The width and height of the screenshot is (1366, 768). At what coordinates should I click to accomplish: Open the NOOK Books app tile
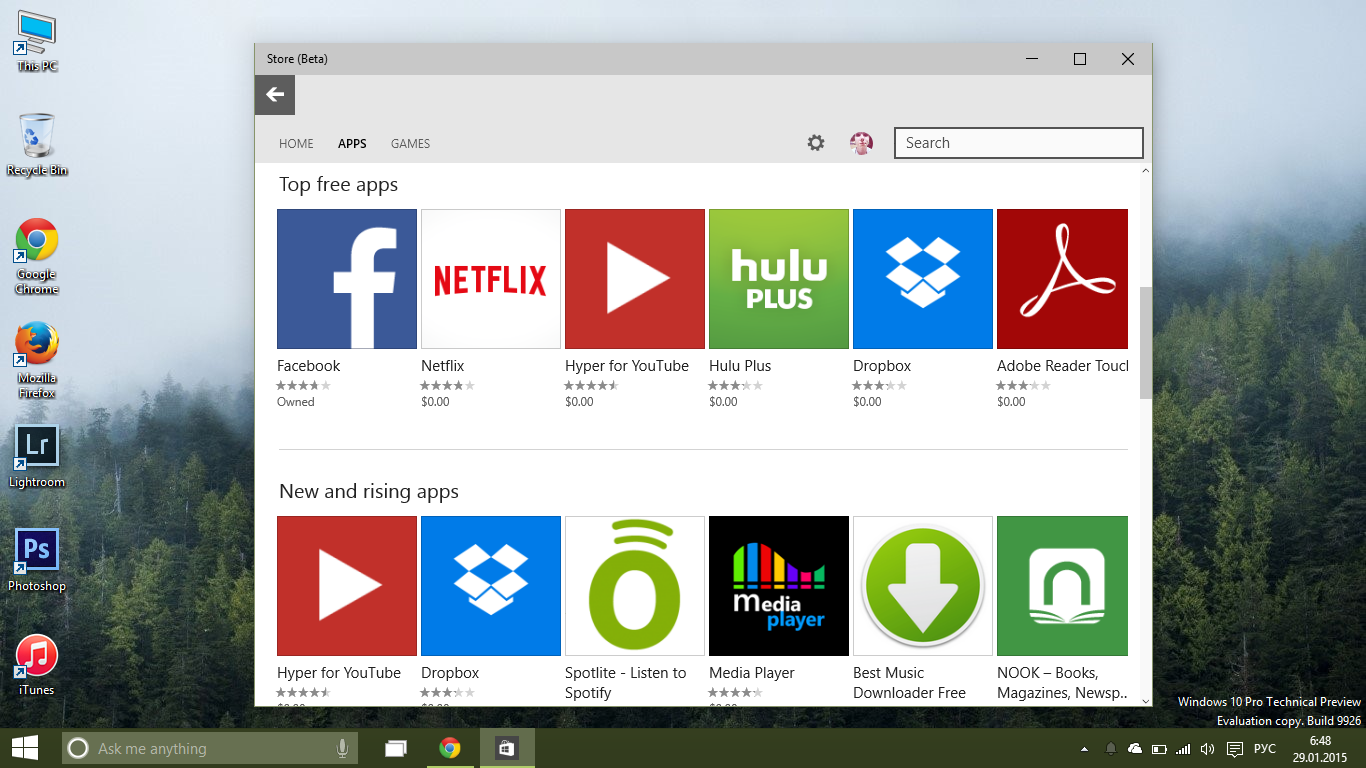tap(1062, 586)
